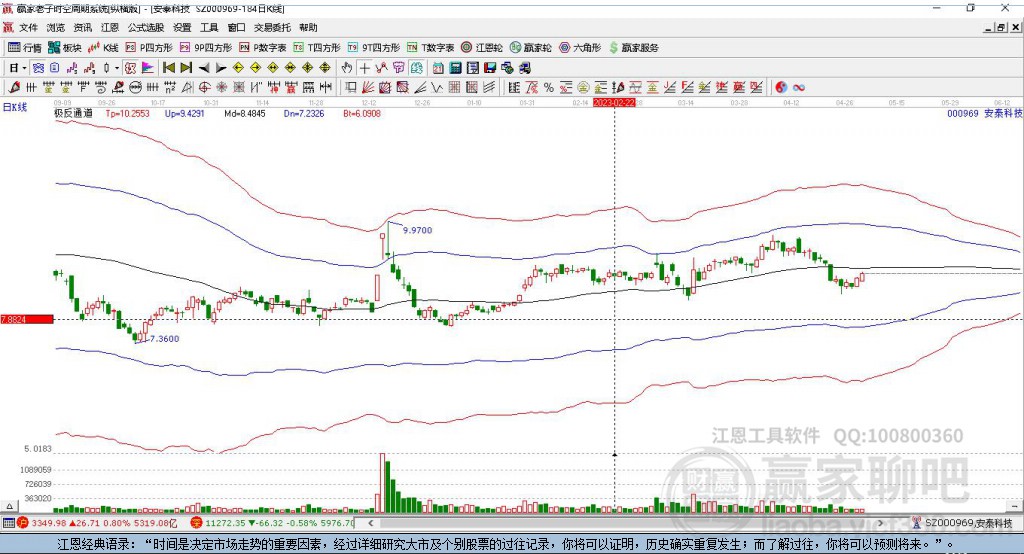Image resolution: width=1024 pixels, height=554 pixels.
Task: Open the 窗口 menu
Action: tap(236, 27)
